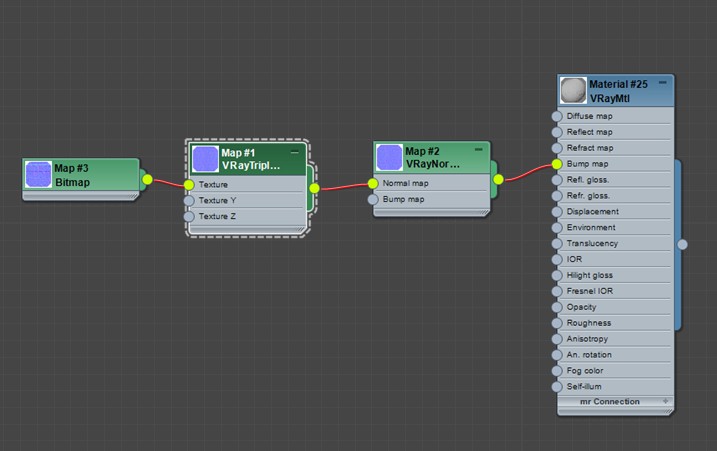Image resolution: width=717 pixels, height=451 pixels.
Task: Click the Refl. gloss. input socket
Action: click(x=556, y=180)
